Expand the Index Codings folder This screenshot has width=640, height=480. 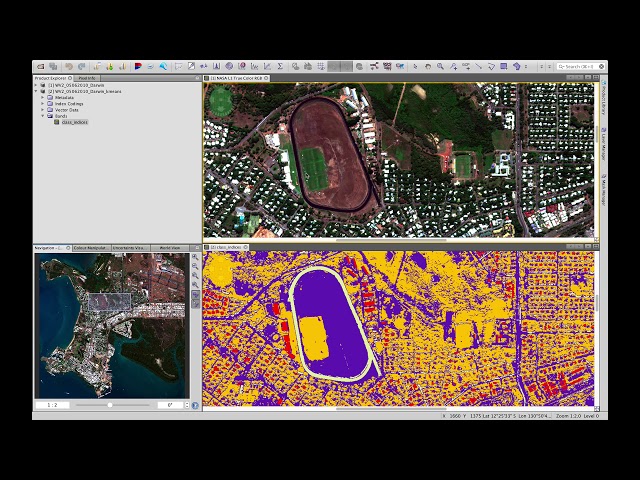tap(42, 104)
